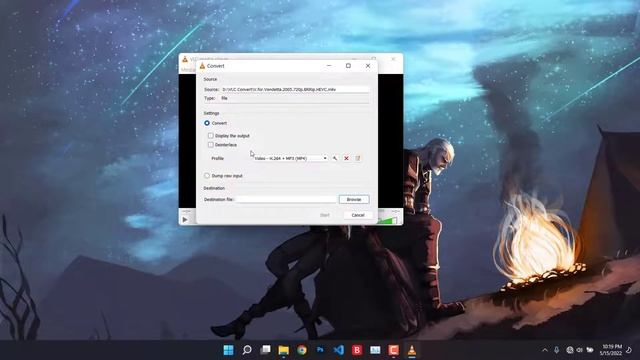Image resolution: width=640 pixels, height=360 pixels.
Task: Open Photoshop from the taskbar
Action: point(320,350)
